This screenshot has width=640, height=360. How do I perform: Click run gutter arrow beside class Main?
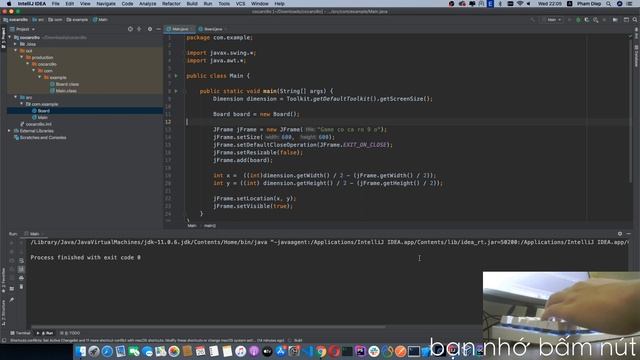(x=176, y=76)
